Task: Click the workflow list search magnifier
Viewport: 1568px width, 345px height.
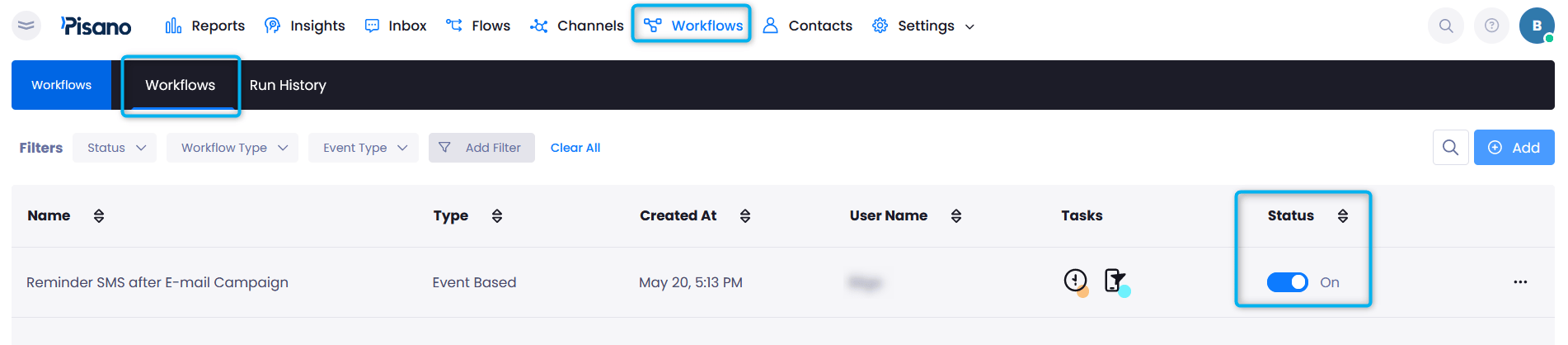Action: 1450,148
